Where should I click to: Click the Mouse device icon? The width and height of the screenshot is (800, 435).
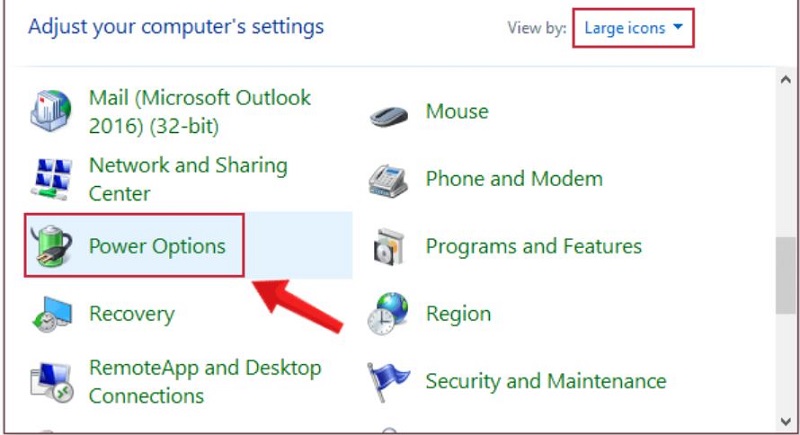389,116
